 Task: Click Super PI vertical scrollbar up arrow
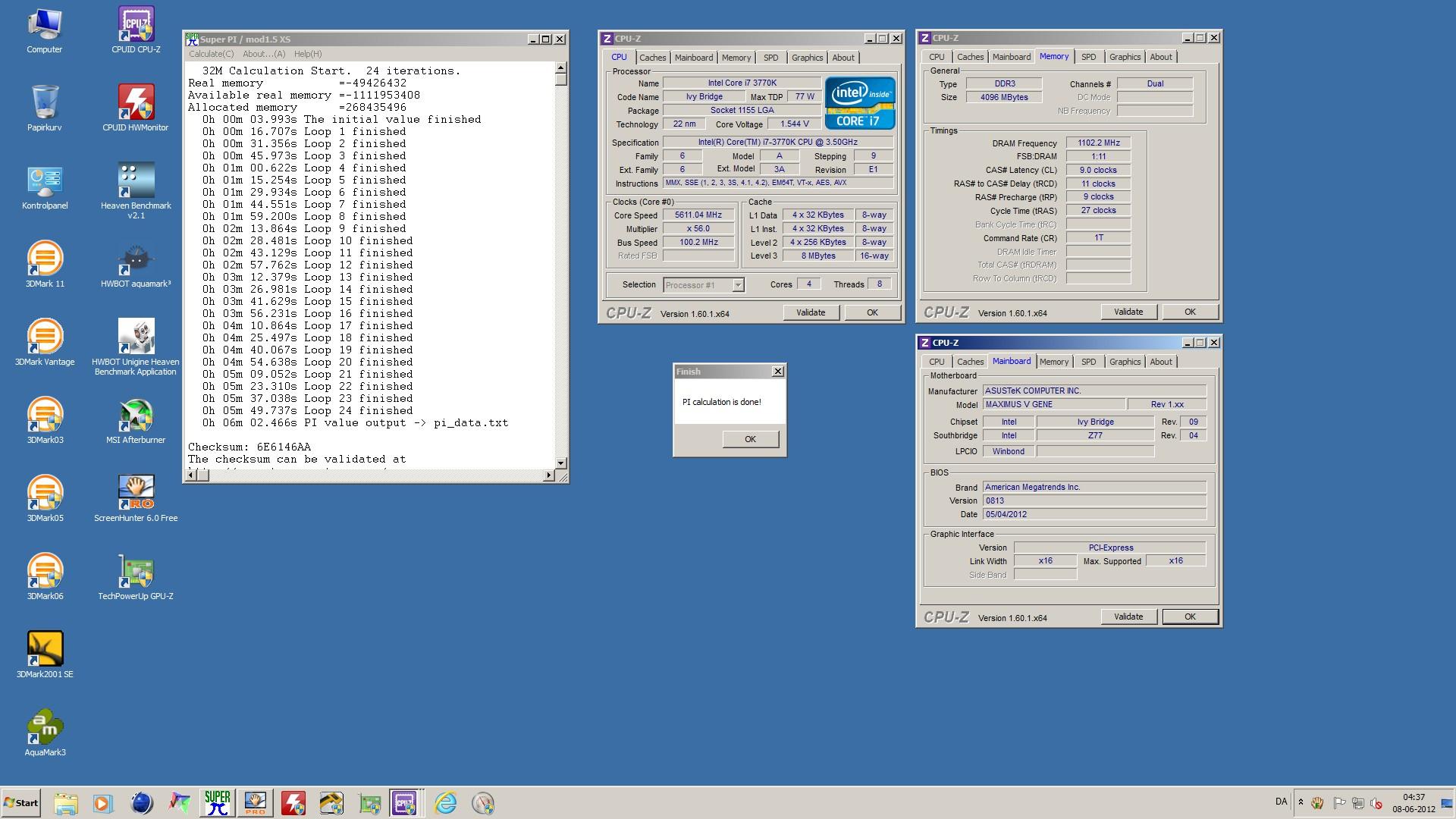(561, 67)
